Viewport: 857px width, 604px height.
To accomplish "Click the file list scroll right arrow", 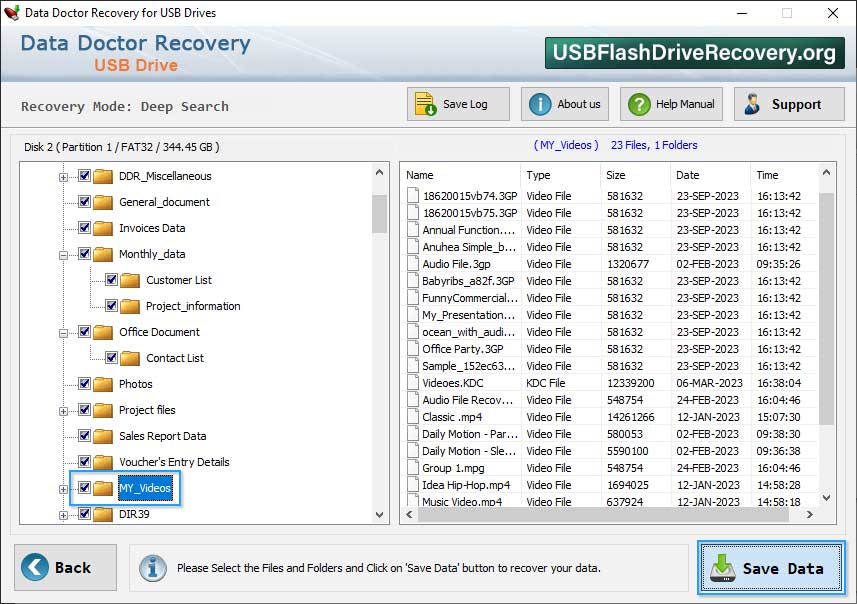I will tap(809, 514).
